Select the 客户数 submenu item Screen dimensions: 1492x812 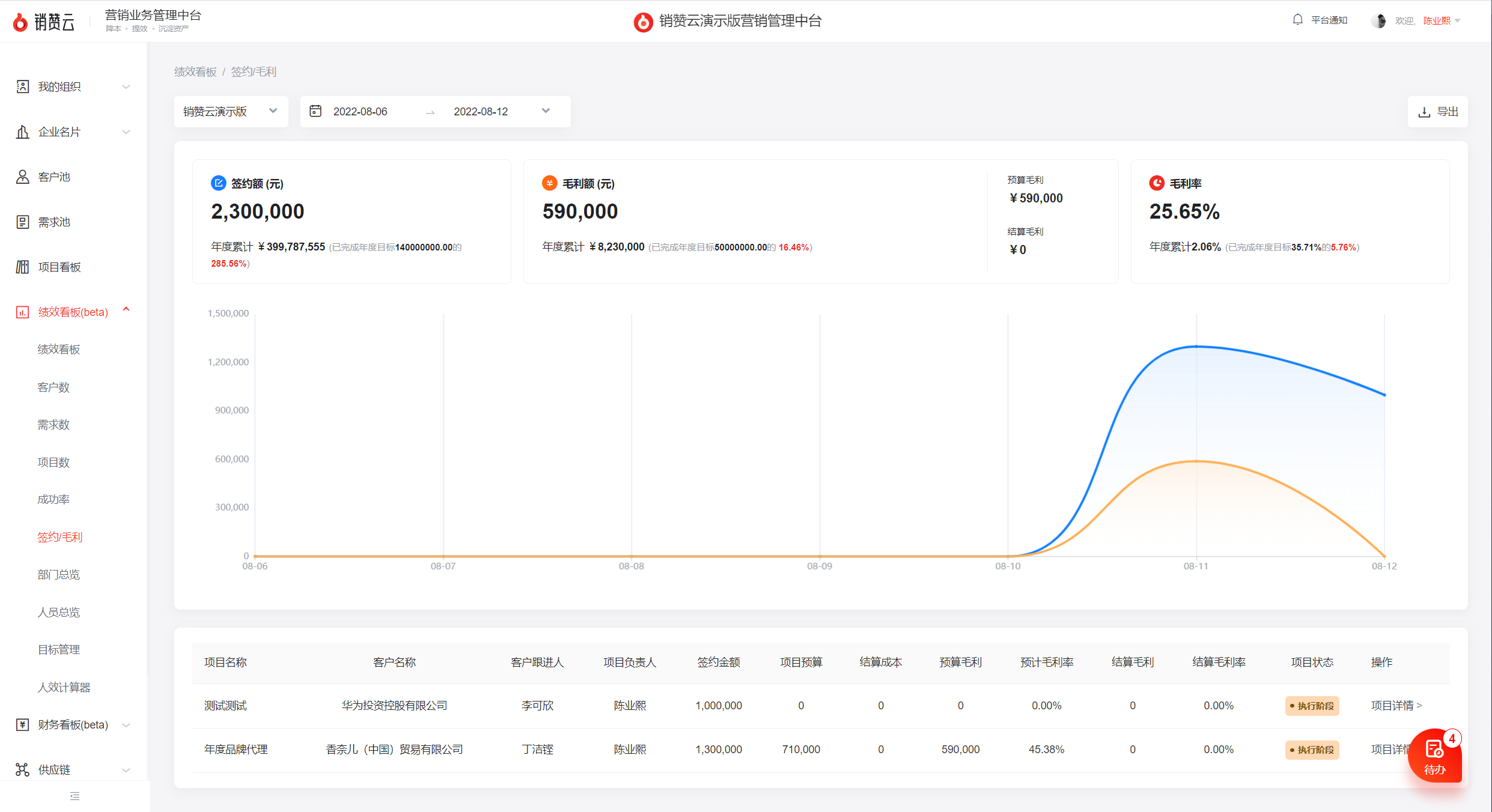(x=53, y=387)
